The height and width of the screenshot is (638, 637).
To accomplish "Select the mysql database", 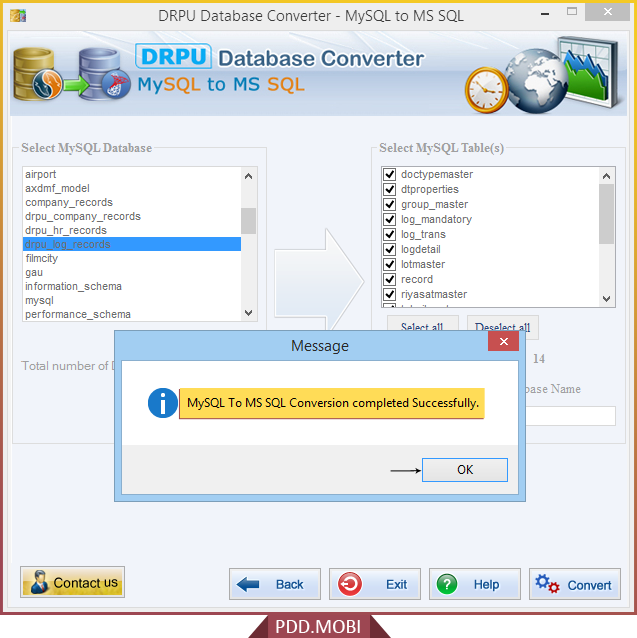I will click(132, 300).
